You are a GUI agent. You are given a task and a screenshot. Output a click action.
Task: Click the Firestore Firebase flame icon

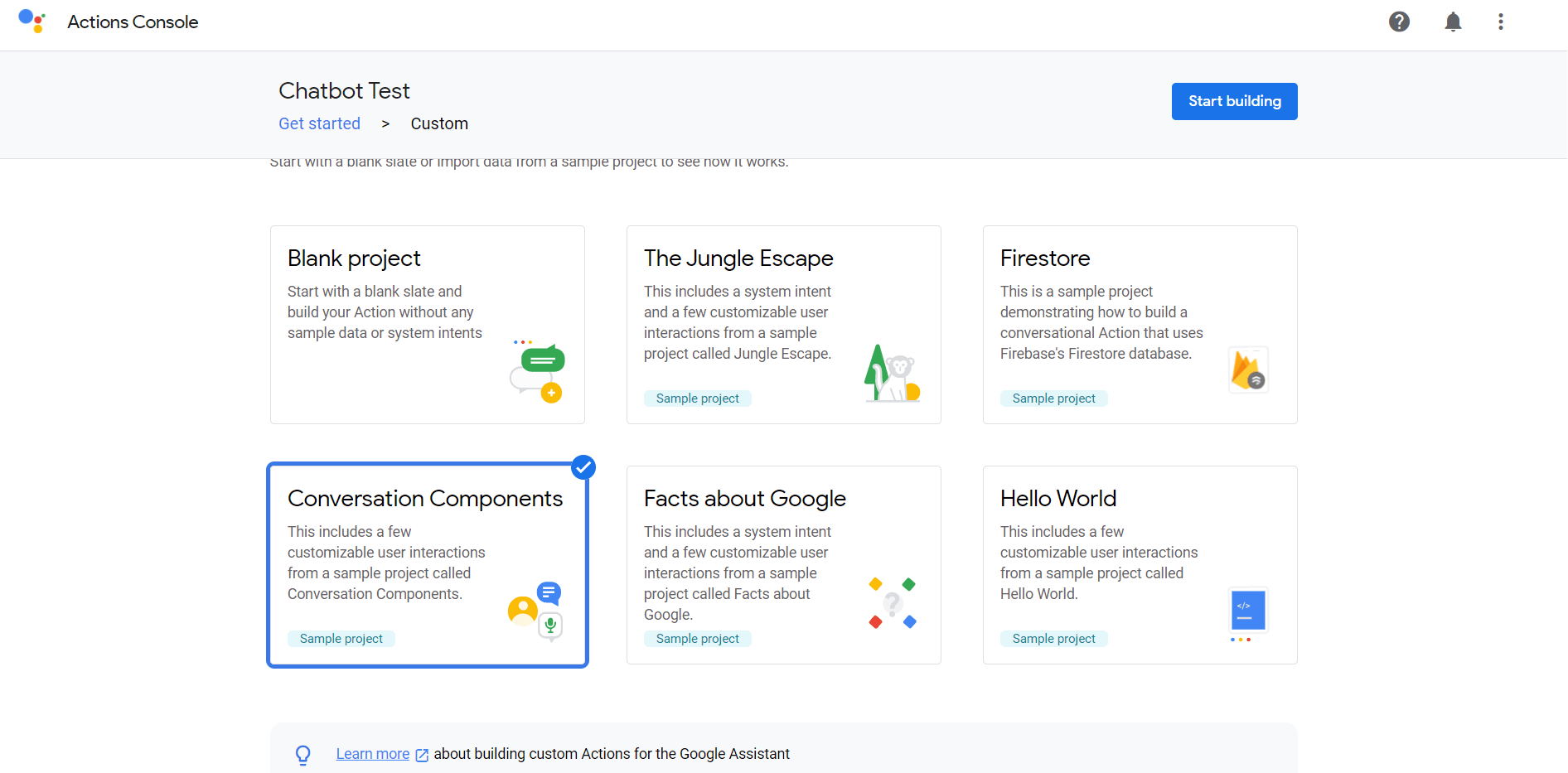tap(1248, 370)
